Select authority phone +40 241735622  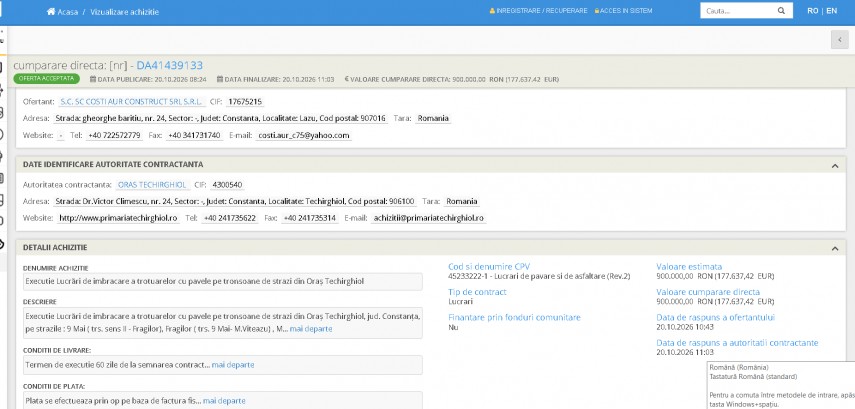(x=230, y=218)
